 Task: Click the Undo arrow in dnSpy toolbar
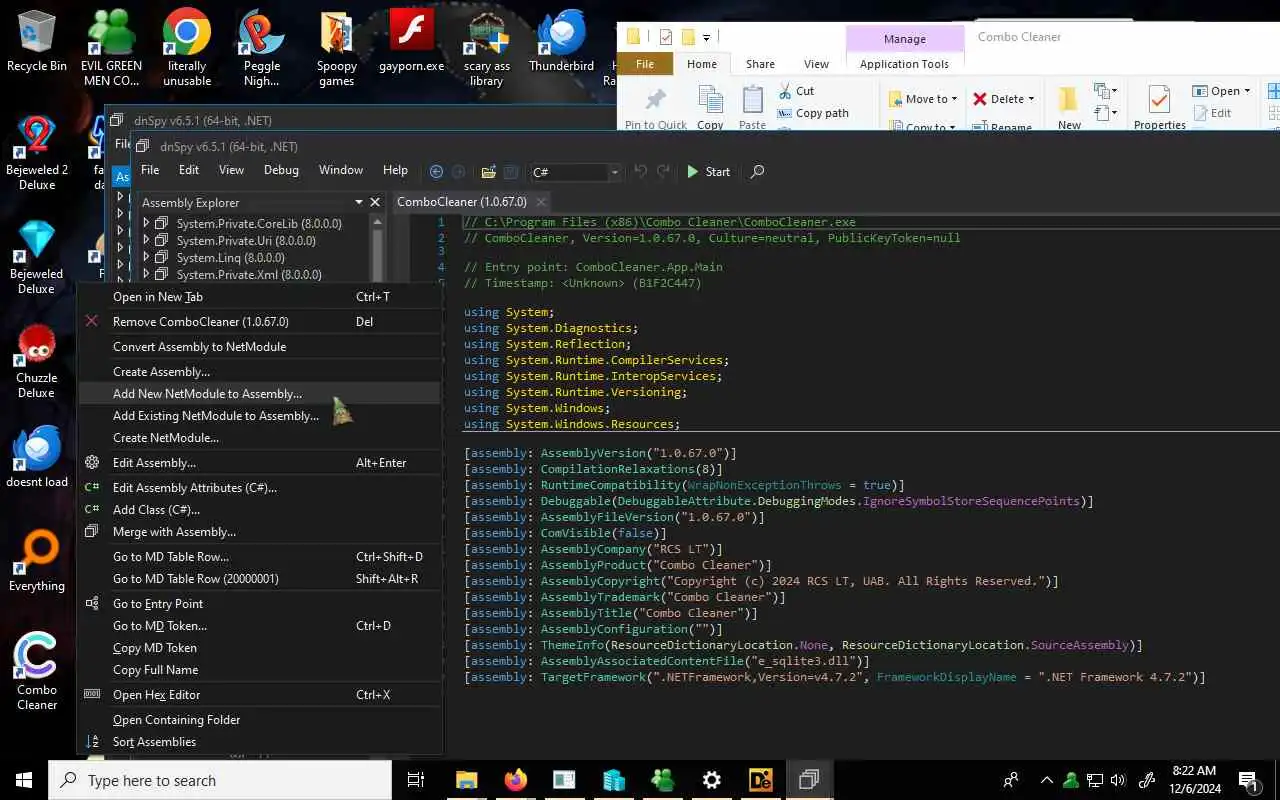coord(640,171)
